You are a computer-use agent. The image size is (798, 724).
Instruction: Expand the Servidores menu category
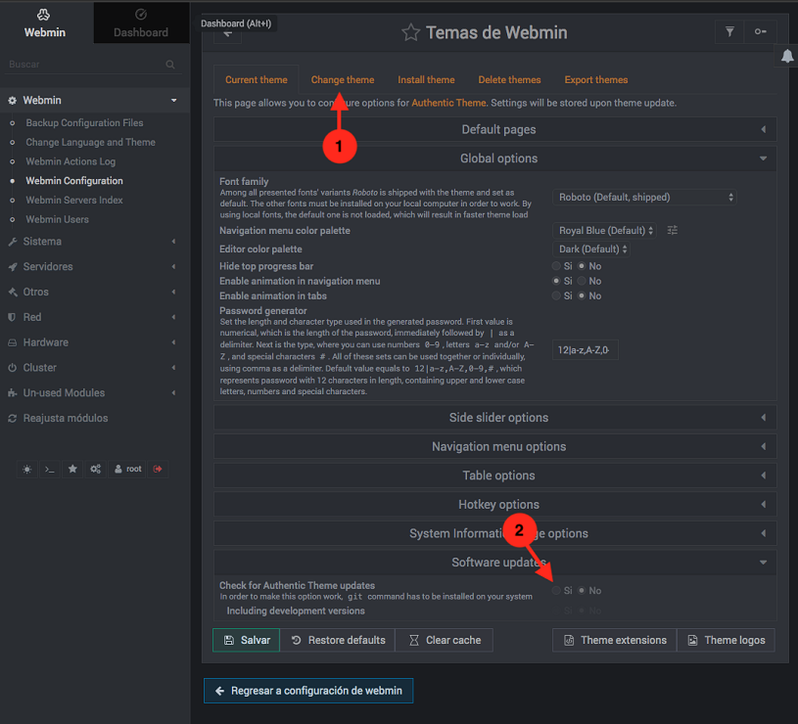(x=95, y=267)
